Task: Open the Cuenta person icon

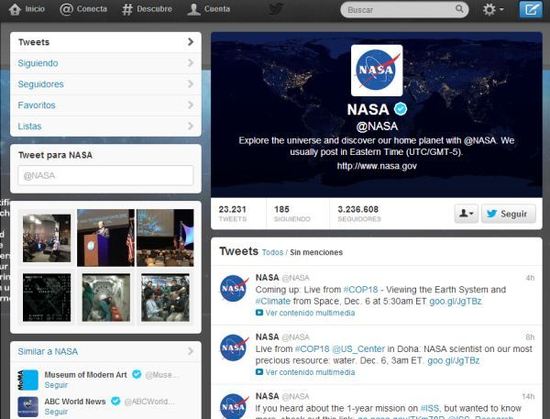Action: point(194,9)
